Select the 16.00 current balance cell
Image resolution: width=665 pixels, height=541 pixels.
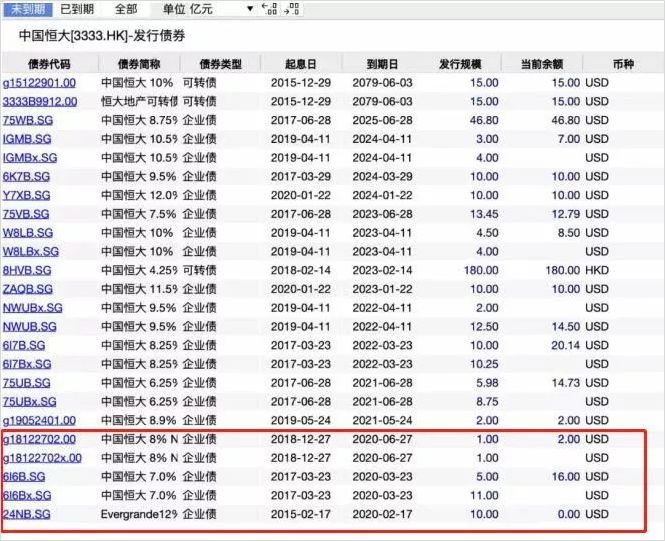pos(566,477)
